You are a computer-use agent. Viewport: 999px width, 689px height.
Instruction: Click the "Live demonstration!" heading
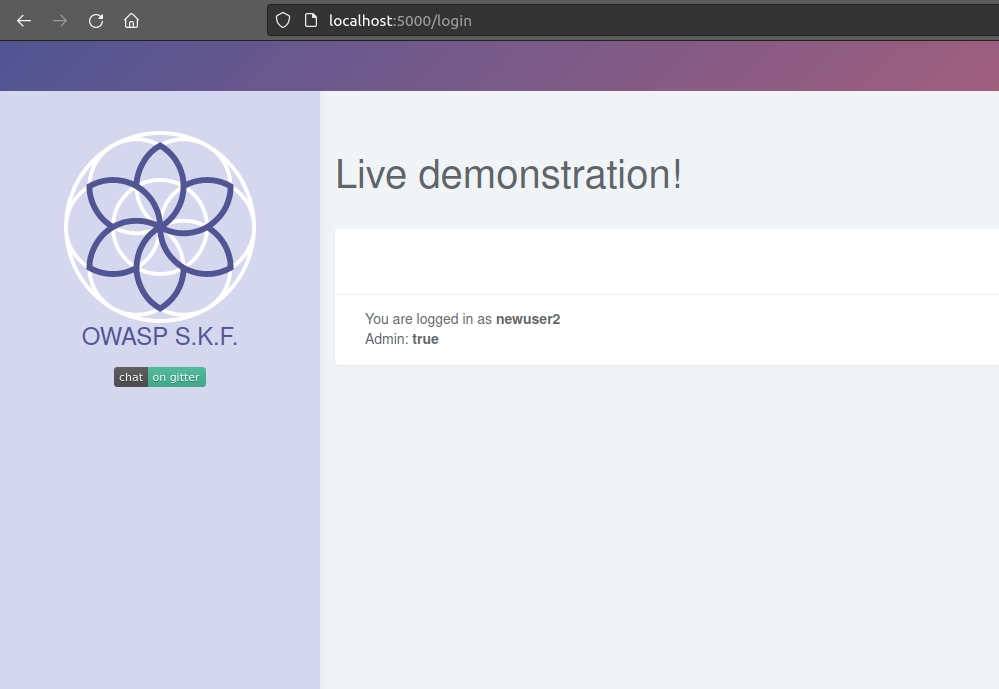click(x=508, y=175)
